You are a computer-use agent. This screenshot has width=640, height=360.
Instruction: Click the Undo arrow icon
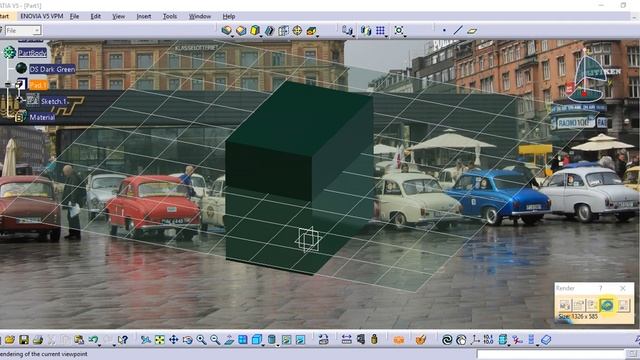point(93,340)
